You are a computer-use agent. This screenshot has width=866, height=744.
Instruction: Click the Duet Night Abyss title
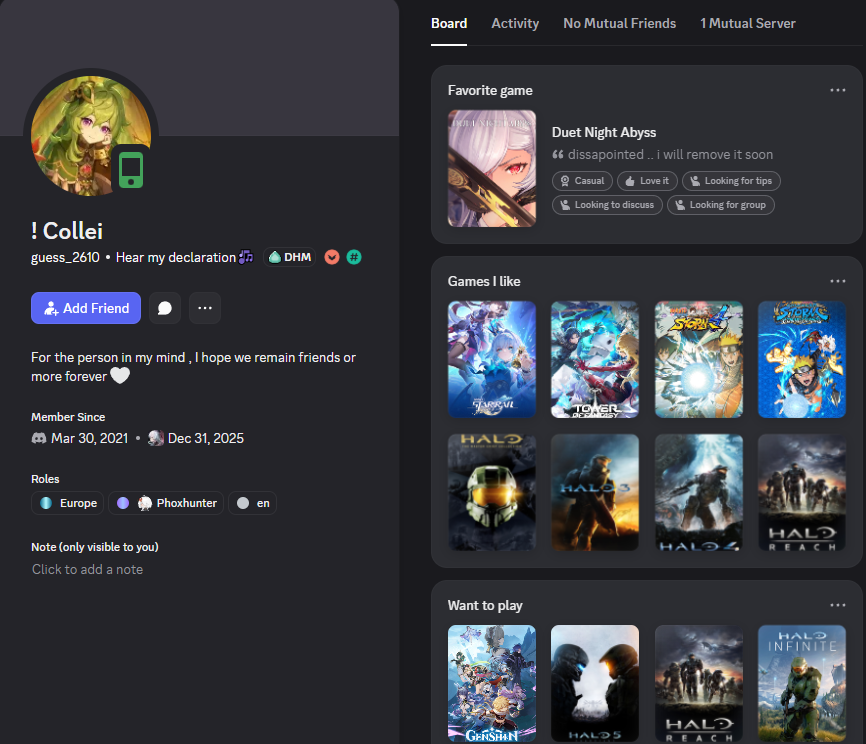point(604,133)
